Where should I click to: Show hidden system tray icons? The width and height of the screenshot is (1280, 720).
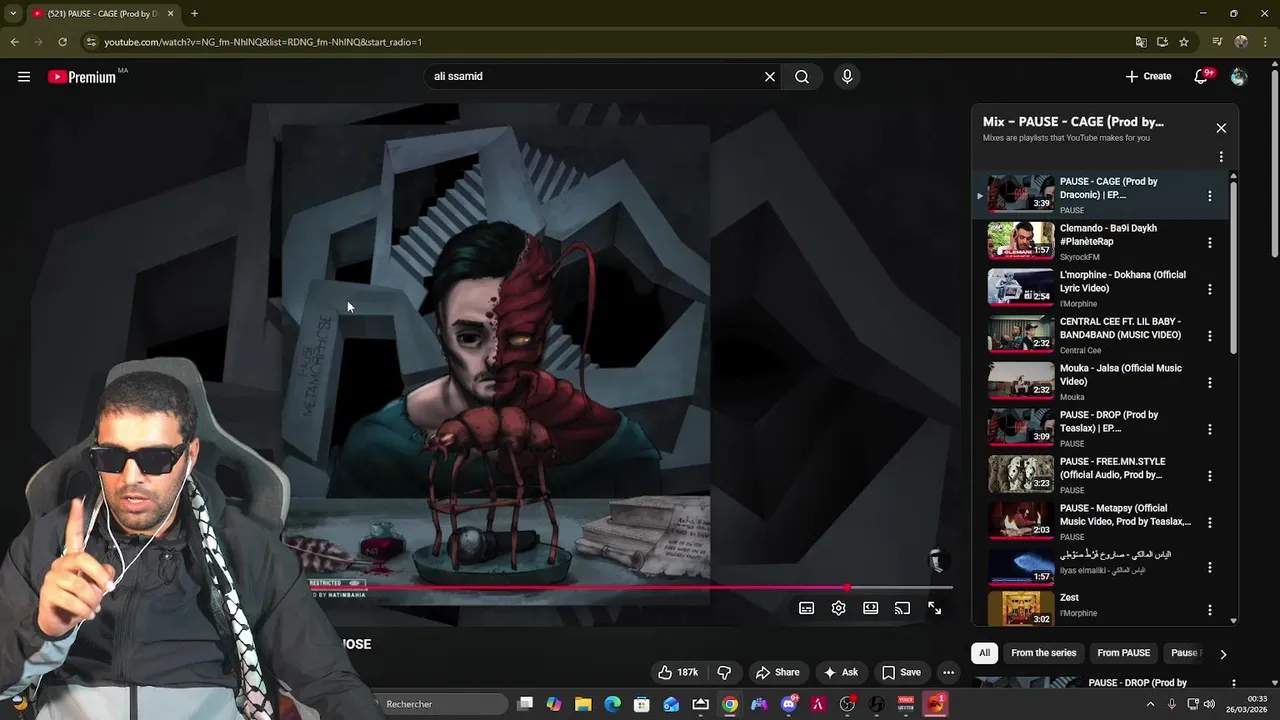click(1149, 704)
